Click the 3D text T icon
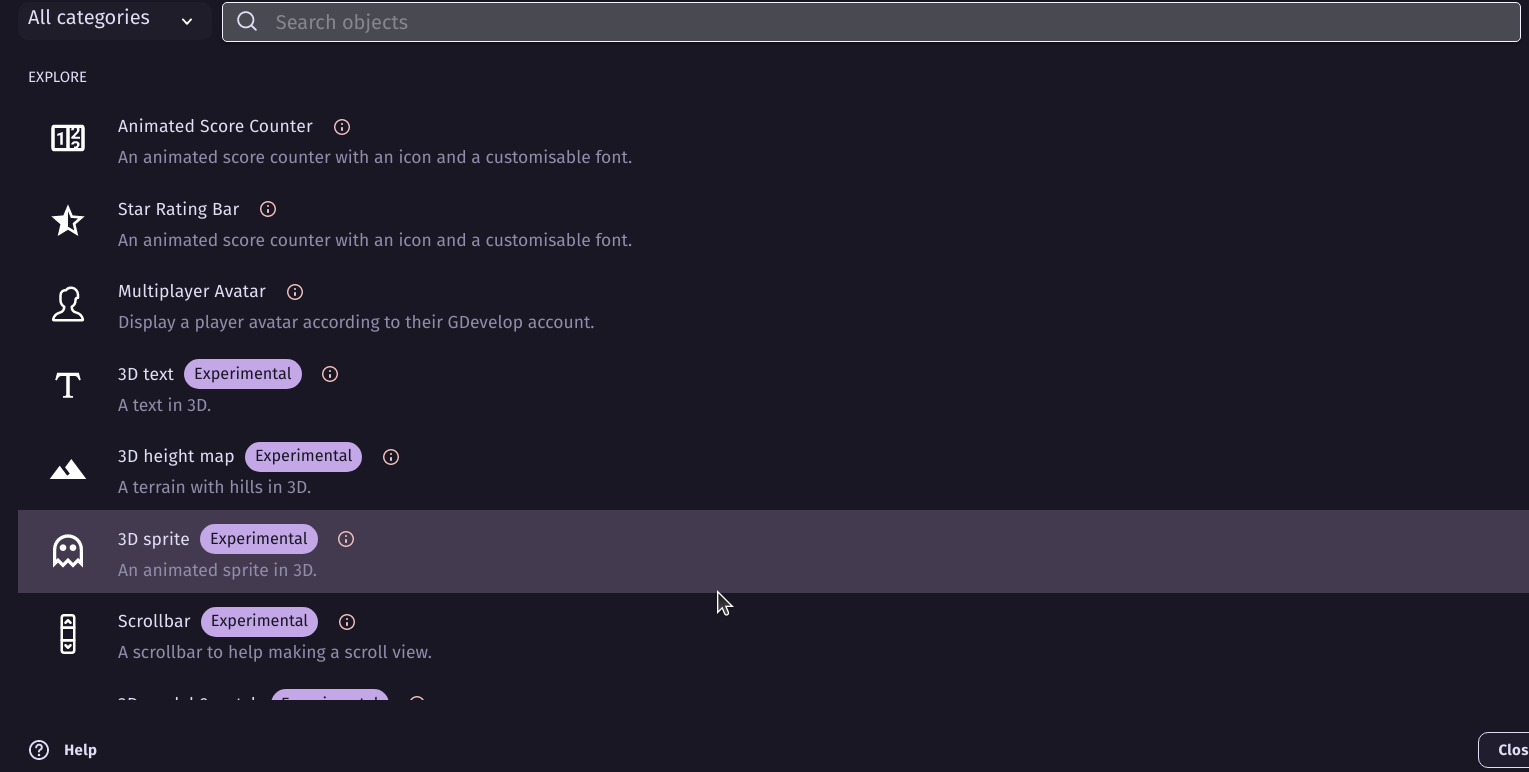The image size is (1529, 772). [68, 386]
